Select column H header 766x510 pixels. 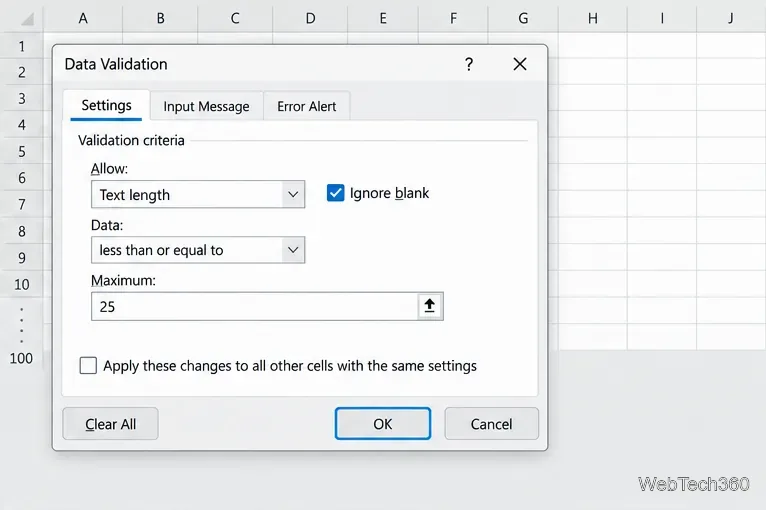593,19
